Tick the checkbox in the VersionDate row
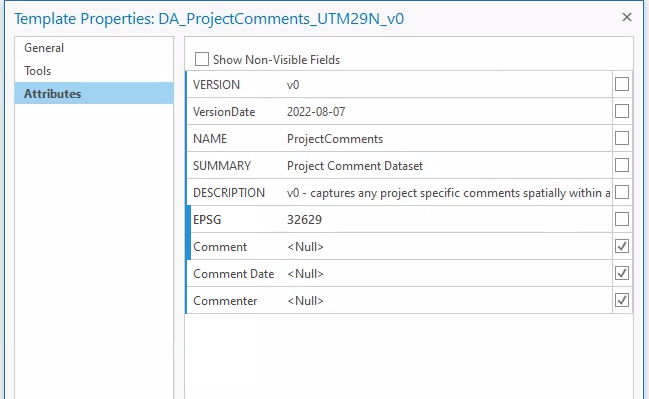Image resolution: width=649 pixels, height=399 pixels. click(x=622, y=111)
